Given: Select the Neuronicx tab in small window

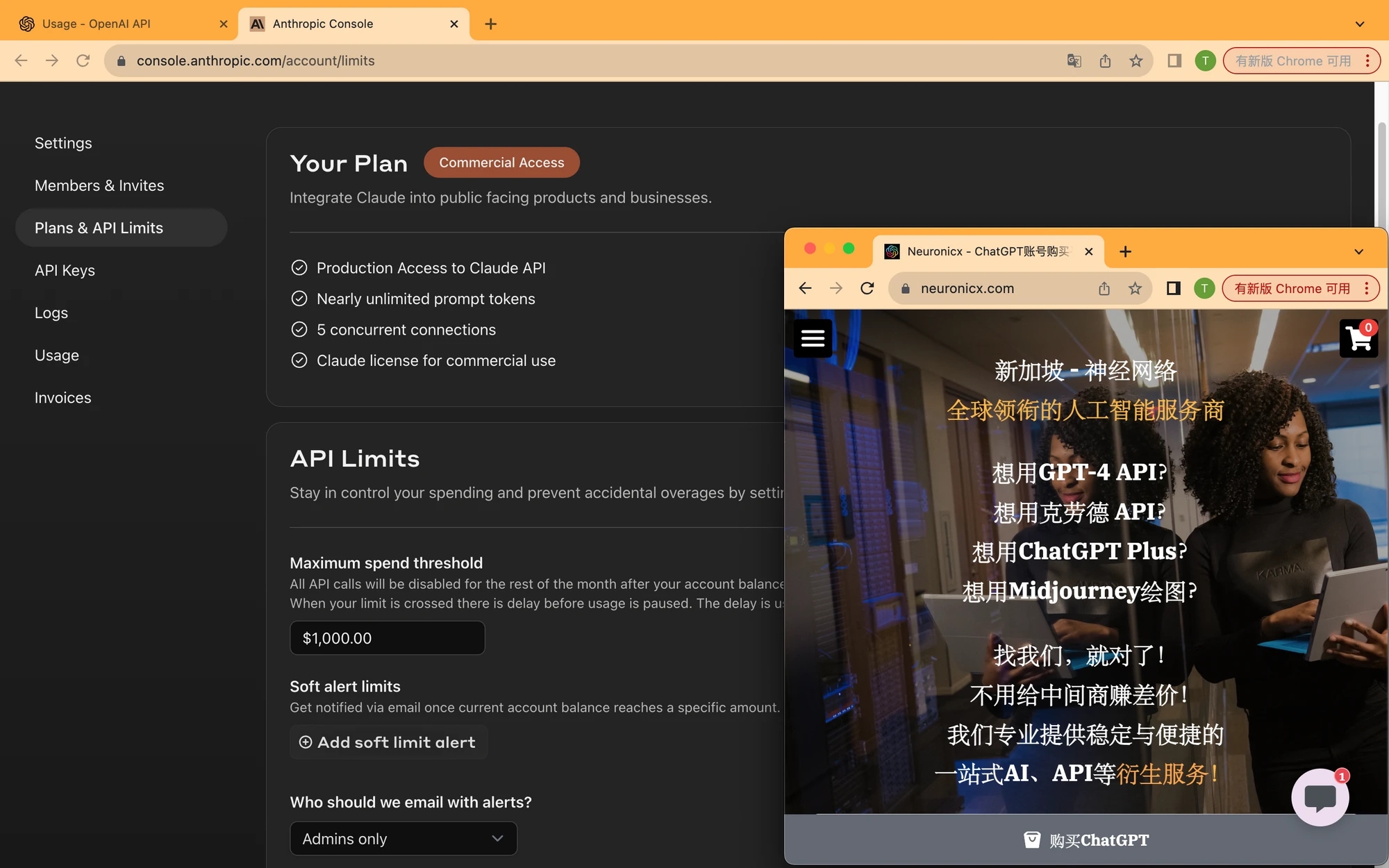Looking at the screenshot, I should [x=986, y=251].
